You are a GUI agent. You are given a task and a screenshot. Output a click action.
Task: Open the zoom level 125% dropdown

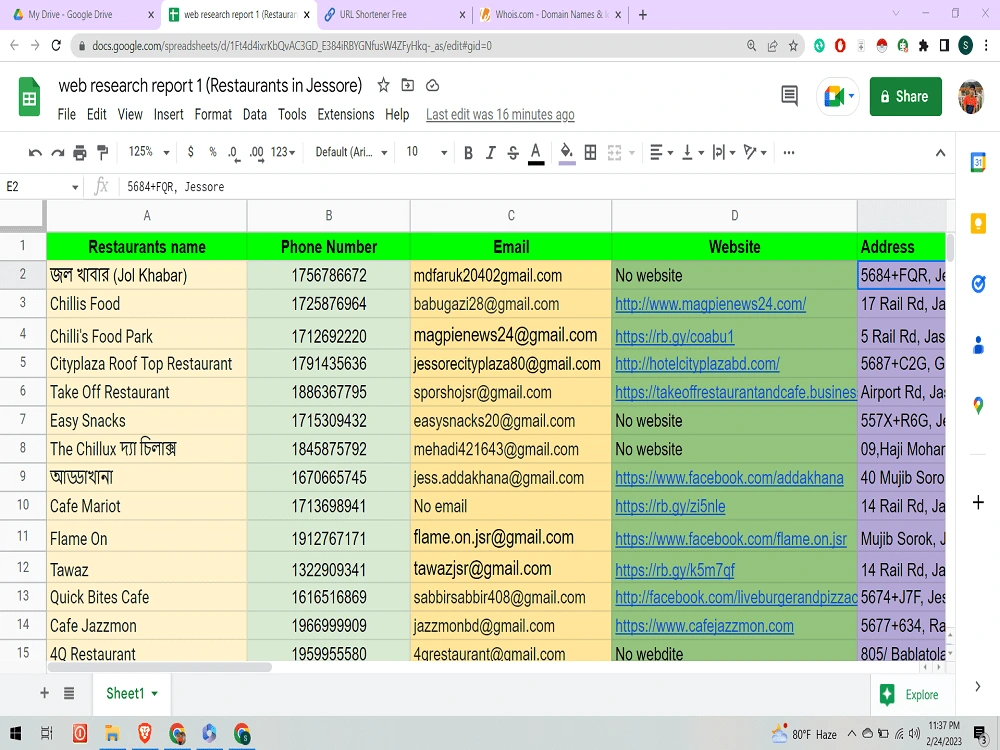[149, 152]
